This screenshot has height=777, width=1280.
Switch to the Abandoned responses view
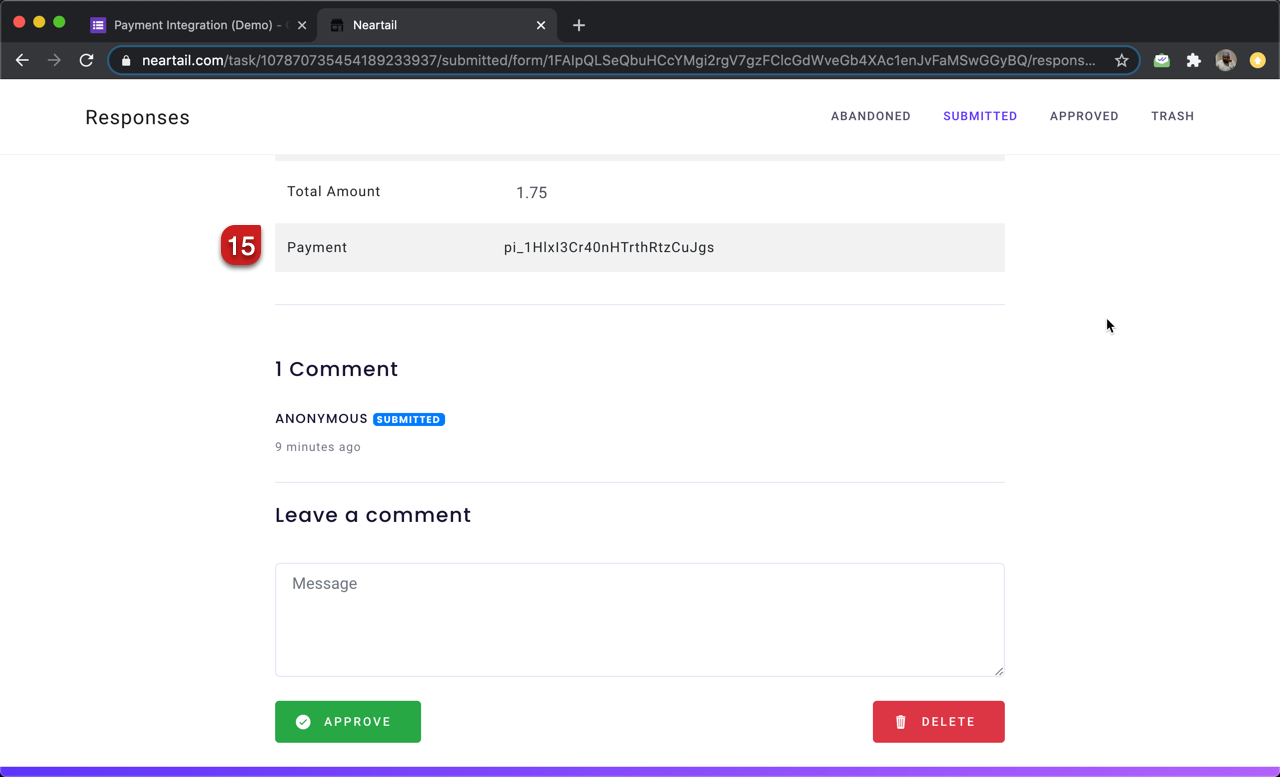(x=870, y=116)
